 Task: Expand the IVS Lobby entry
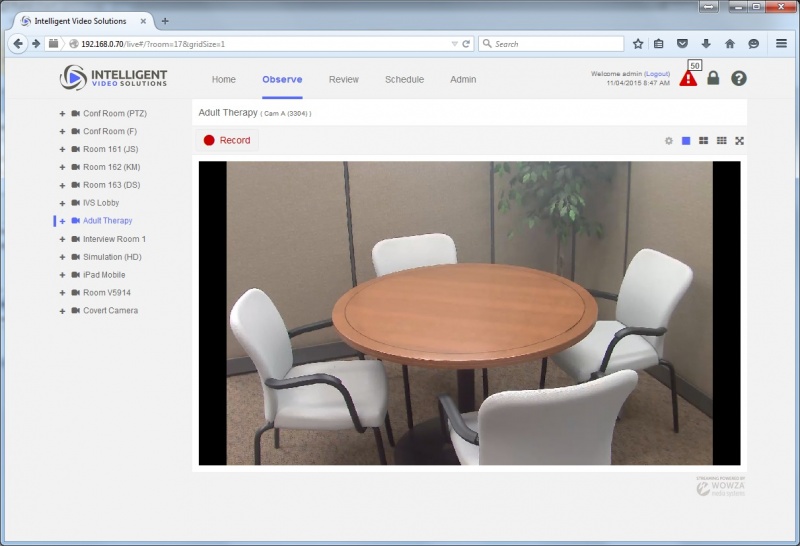62,203
